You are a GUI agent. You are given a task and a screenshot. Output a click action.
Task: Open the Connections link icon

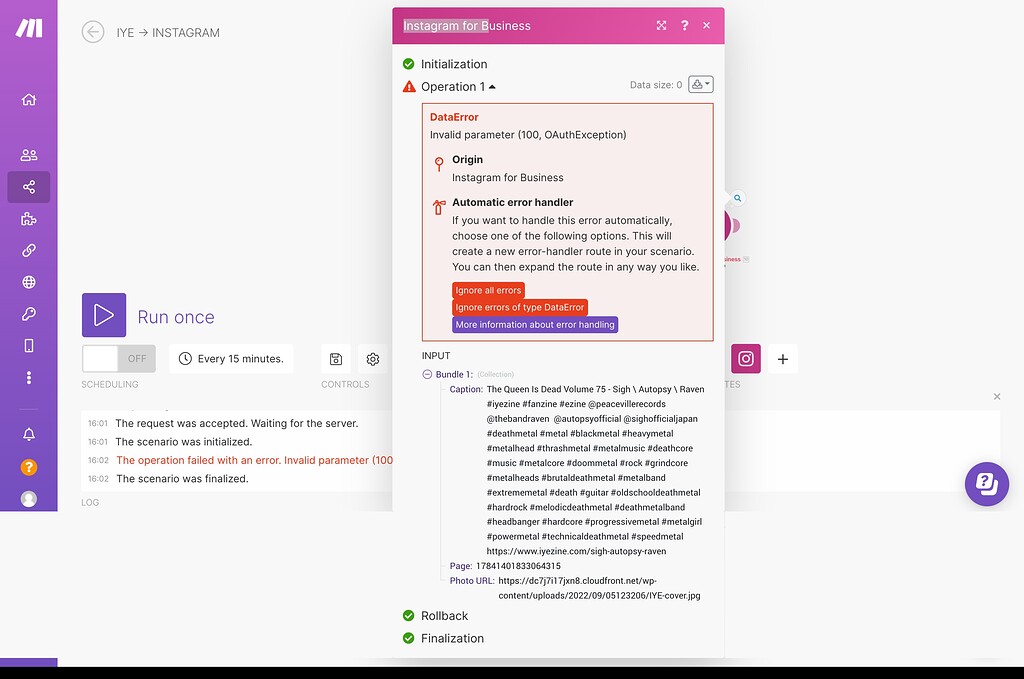click(29, 250)
